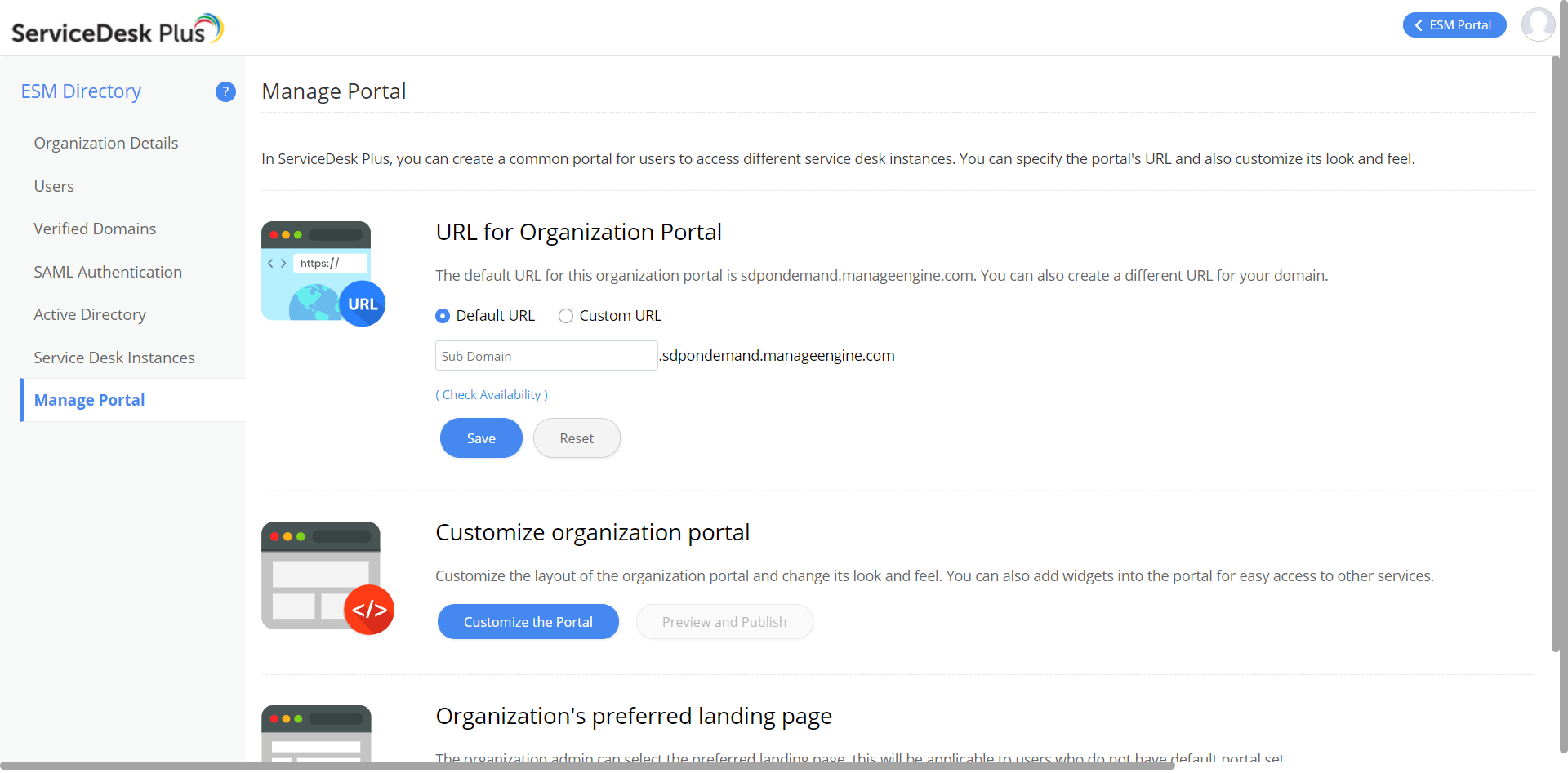Navigate to Service Desk Instances

coord(114,358)
